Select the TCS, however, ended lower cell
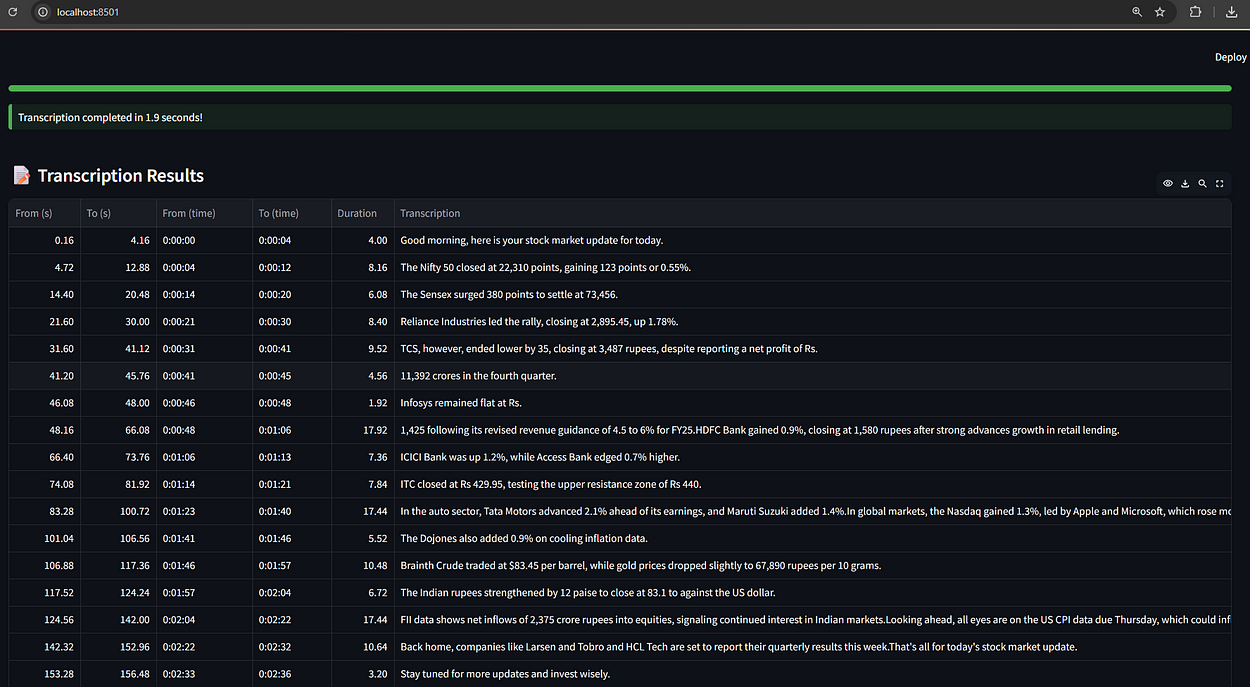Screen dimensions: 1250x687 (x=812, y=348)
